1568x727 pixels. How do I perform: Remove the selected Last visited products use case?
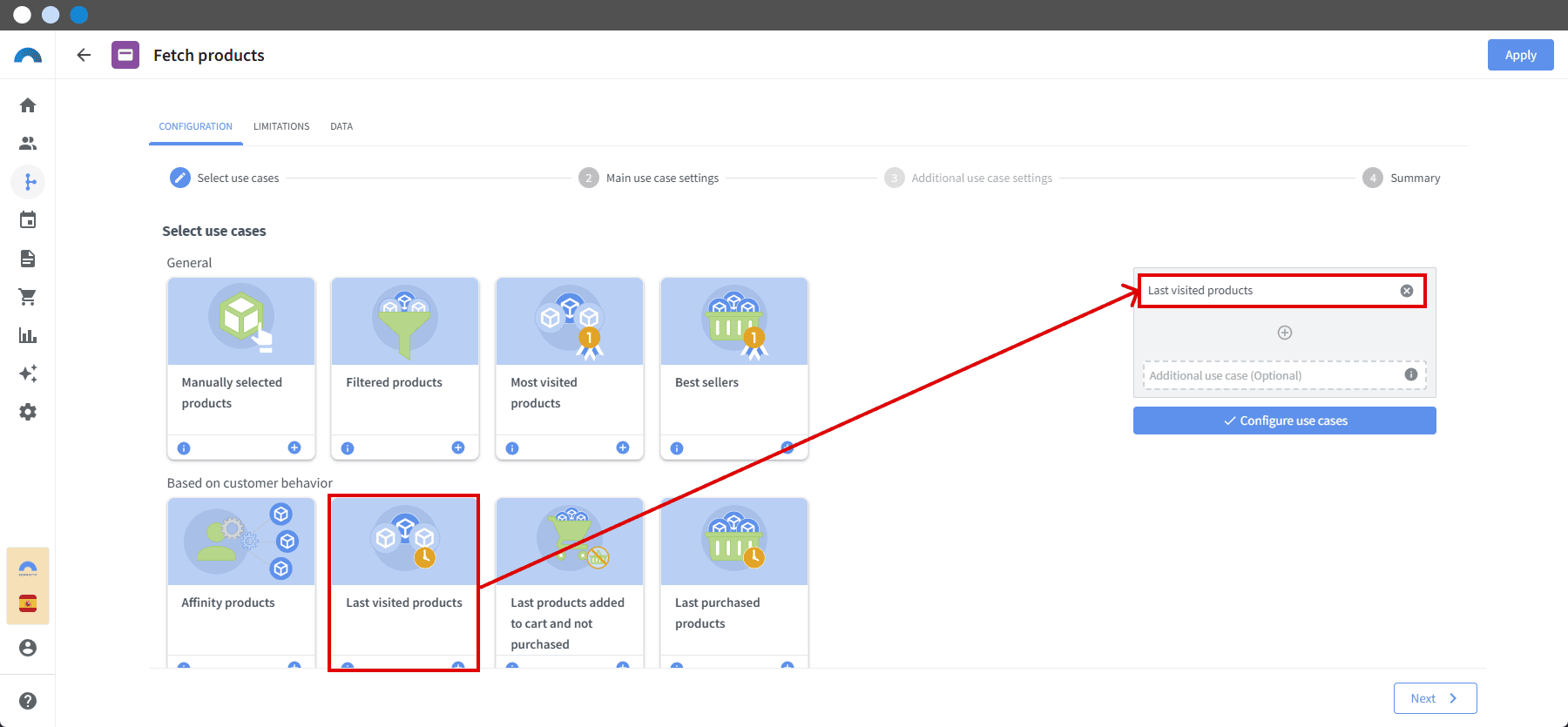coord(1407,291)
